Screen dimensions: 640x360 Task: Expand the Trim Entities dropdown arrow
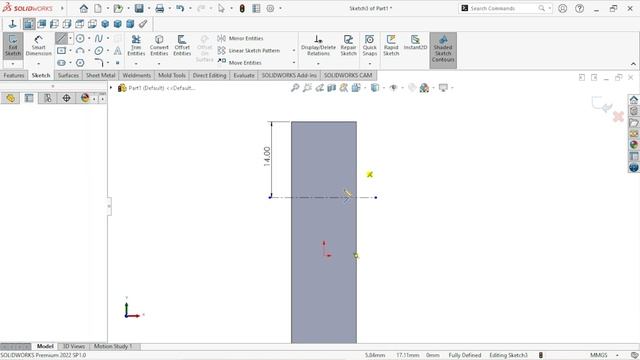(136, 64)
